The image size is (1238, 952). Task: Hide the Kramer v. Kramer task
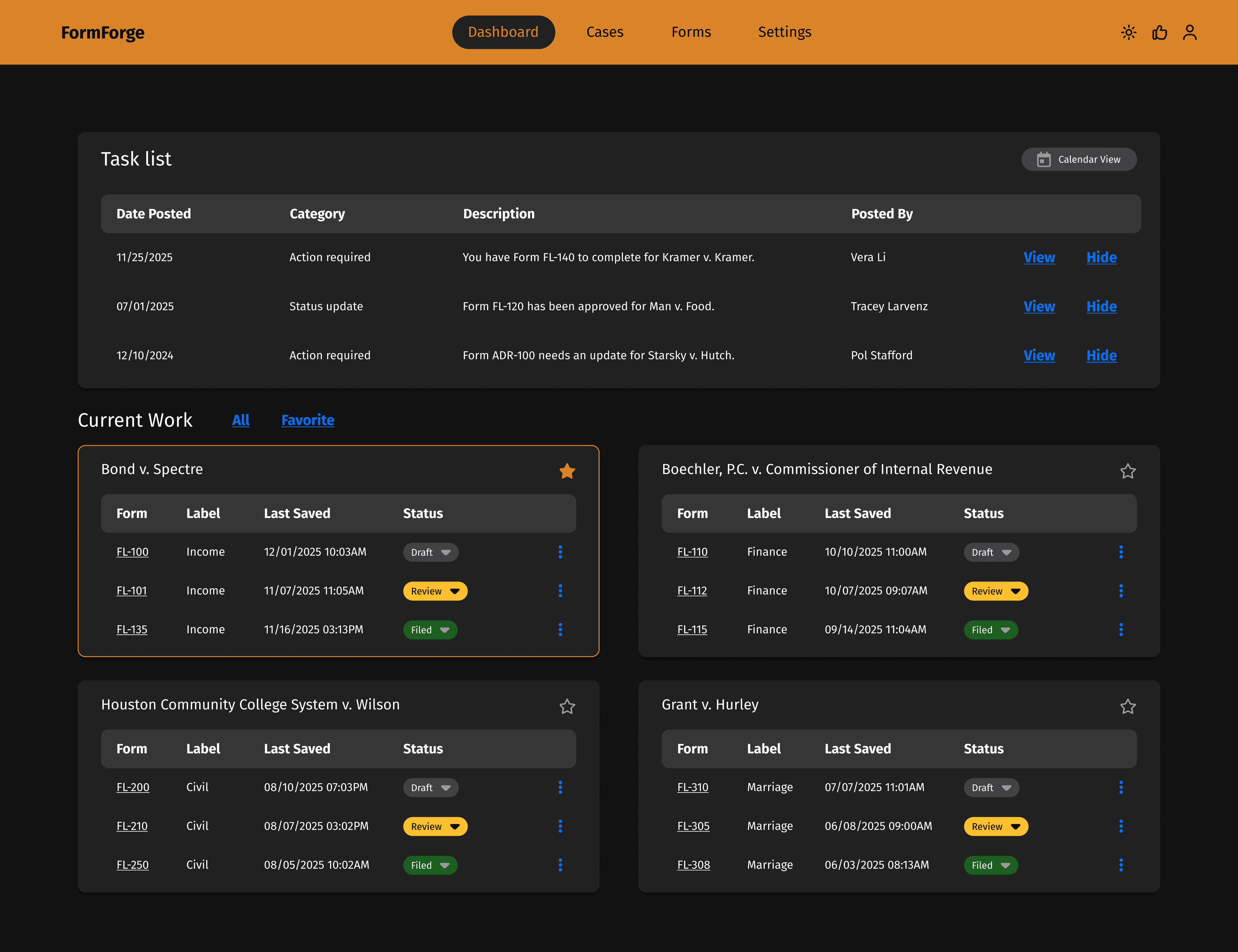[x=1101, y=257]
